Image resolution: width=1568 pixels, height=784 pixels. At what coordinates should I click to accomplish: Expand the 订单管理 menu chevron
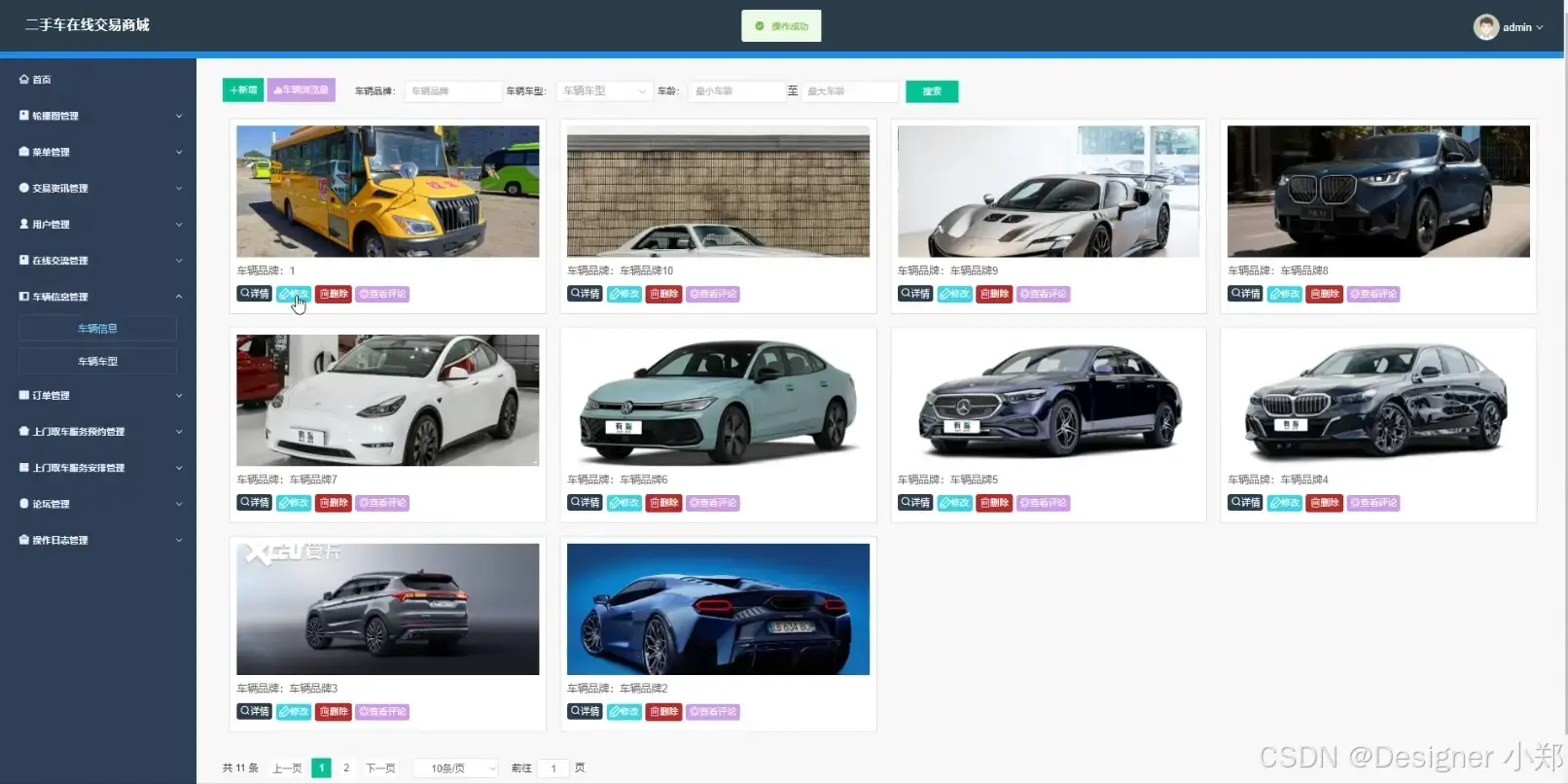[x=179, y=396]
